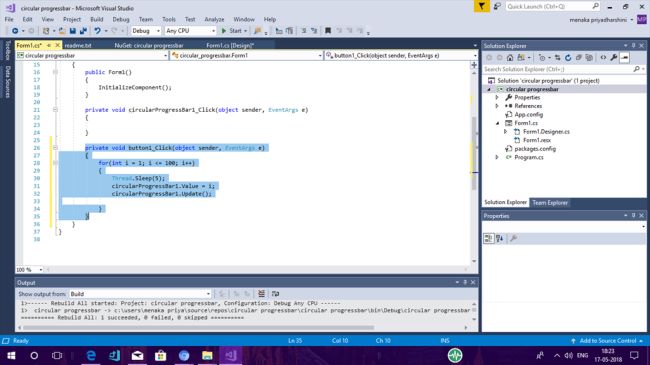This screenshot has width=650, height=365.
Task: Open the Build menu
Action: [97, 19]
